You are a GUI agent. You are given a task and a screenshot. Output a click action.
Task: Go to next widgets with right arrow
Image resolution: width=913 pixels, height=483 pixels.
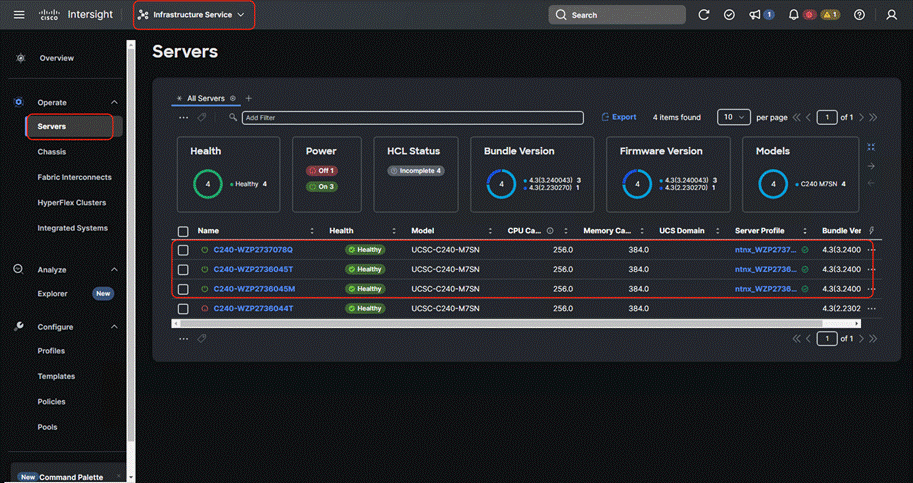[871, 166]
